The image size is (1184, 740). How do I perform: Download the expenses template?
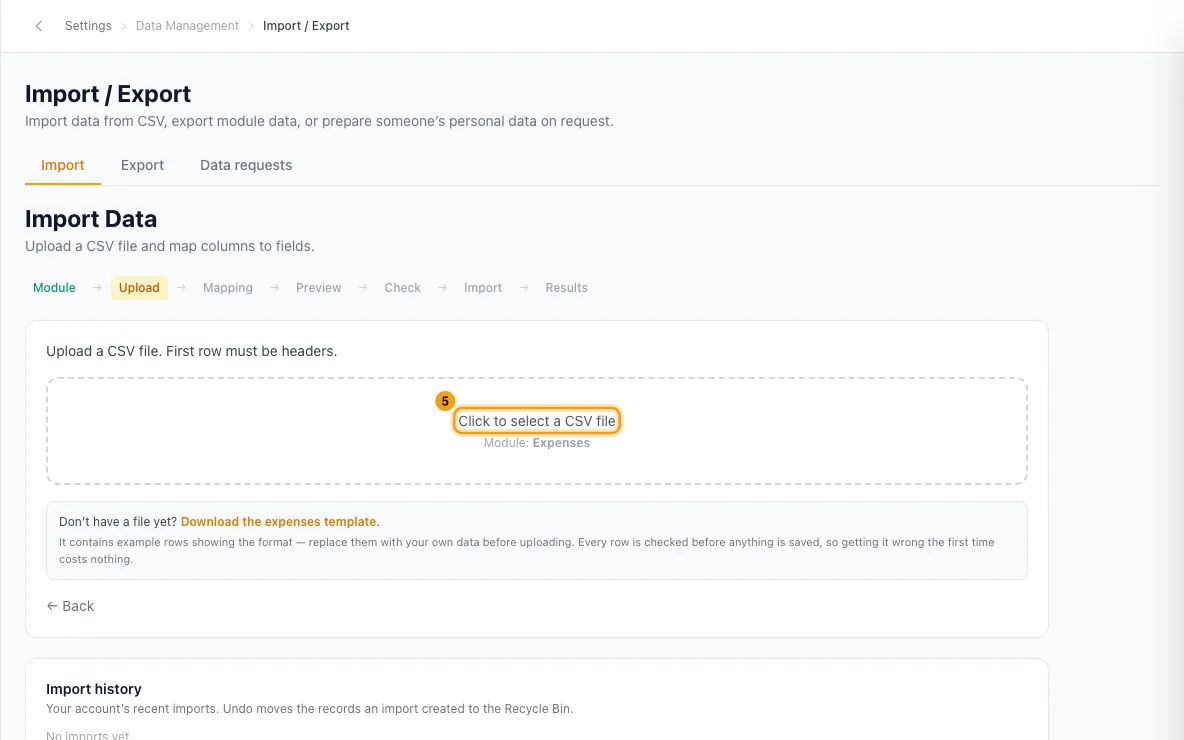pyautogui.click(x=279, y=522)
